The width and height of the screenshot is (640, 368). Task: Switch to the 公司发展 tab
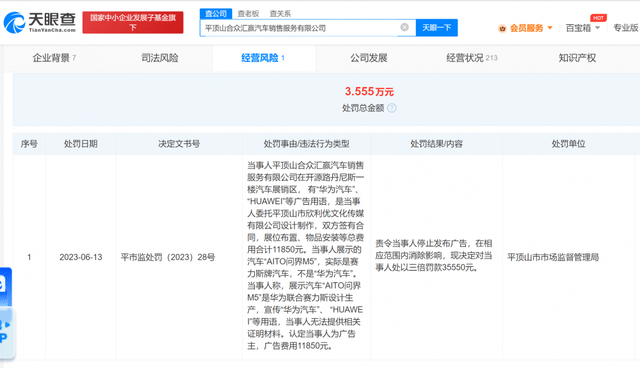[369, 58]
